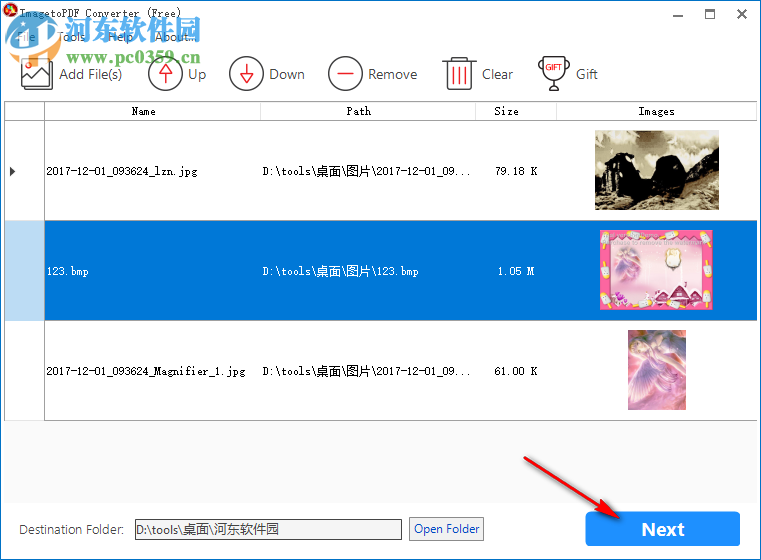Screen dimensions: 761x560
Task: Click the row selector of 123.bmp row
Action: point(24,271)
